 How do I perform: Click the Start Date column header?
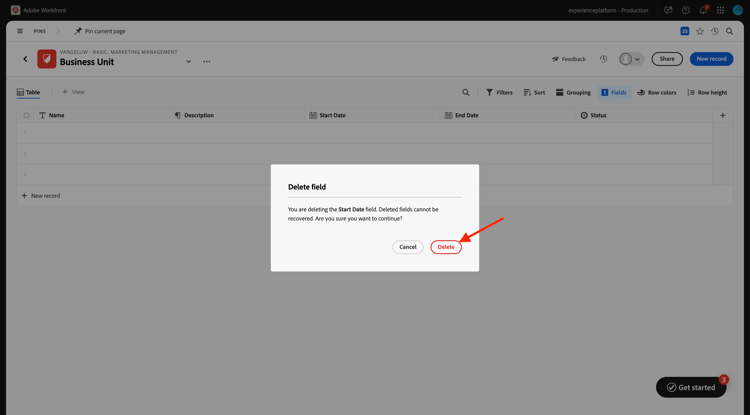(373, 115)
